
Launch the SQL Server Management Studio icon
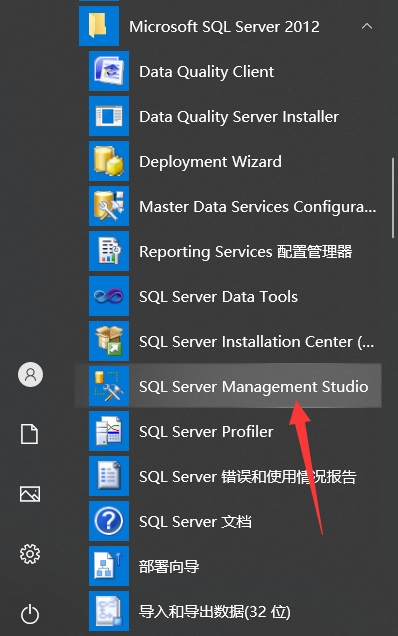109,386
